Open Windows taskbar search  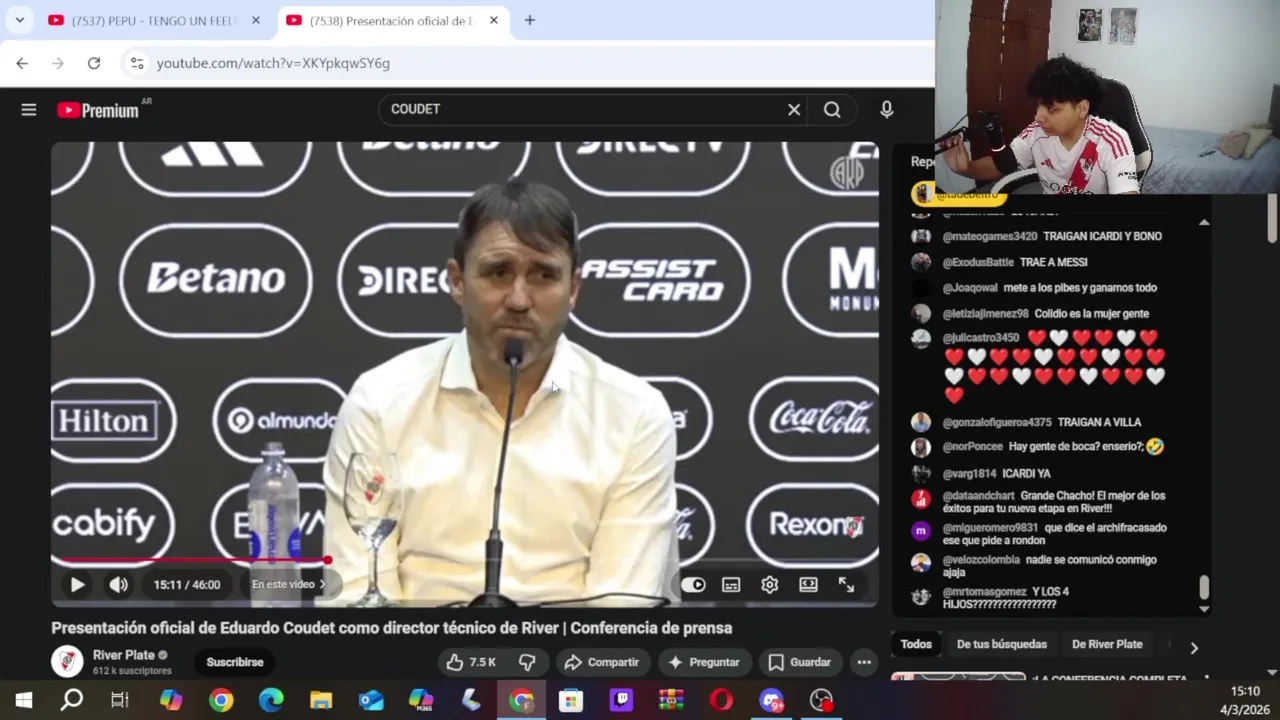pos(72,700)
